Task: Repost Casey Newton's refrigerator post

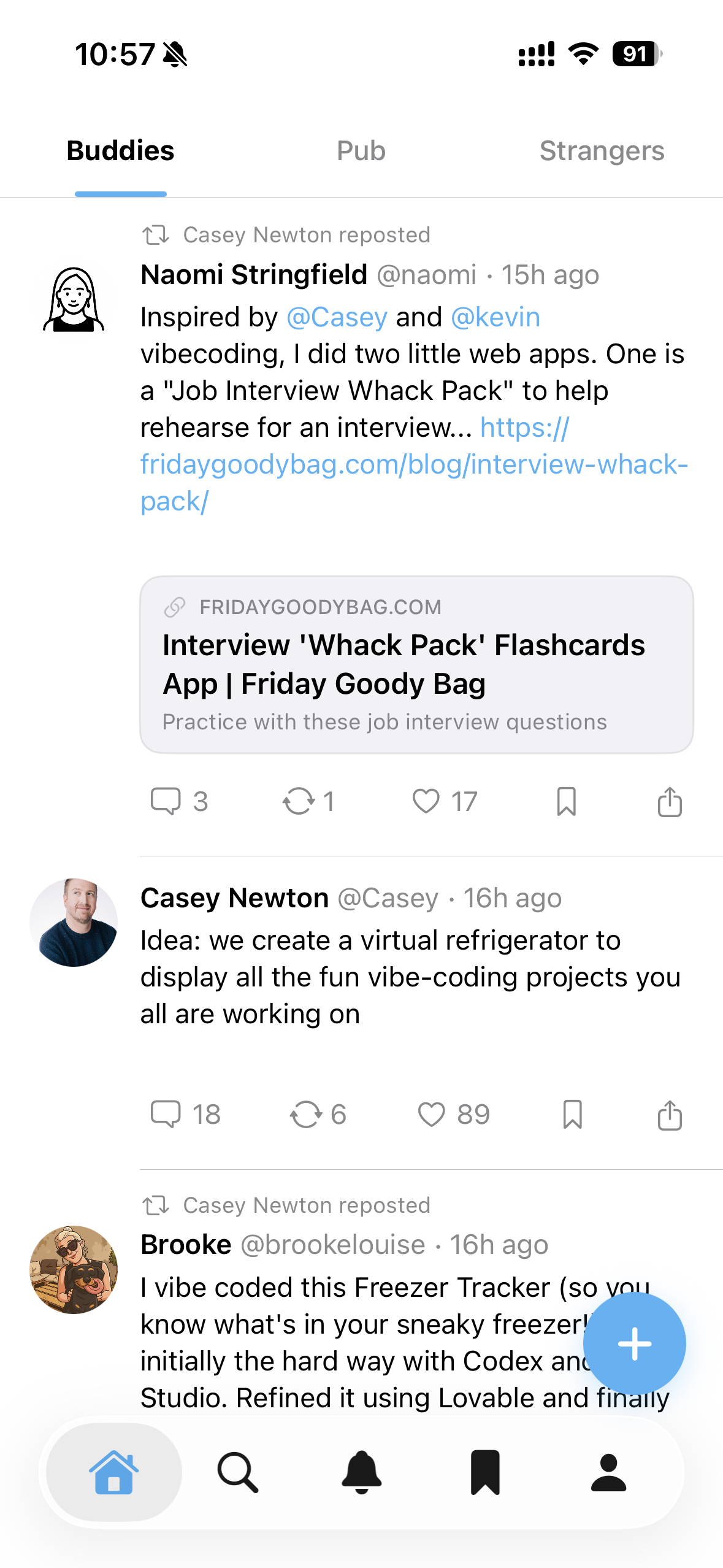Action: point(305,1114)
